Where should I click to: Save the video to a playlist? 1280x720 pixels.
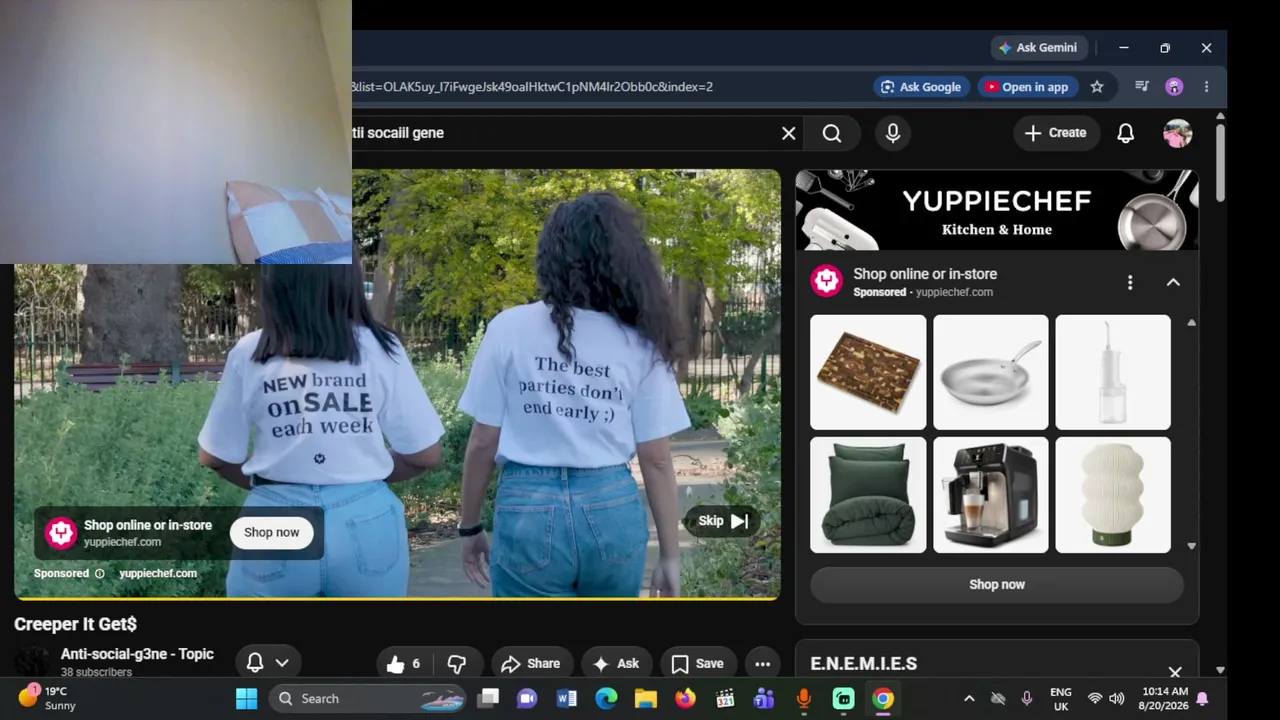click(698, 664)
